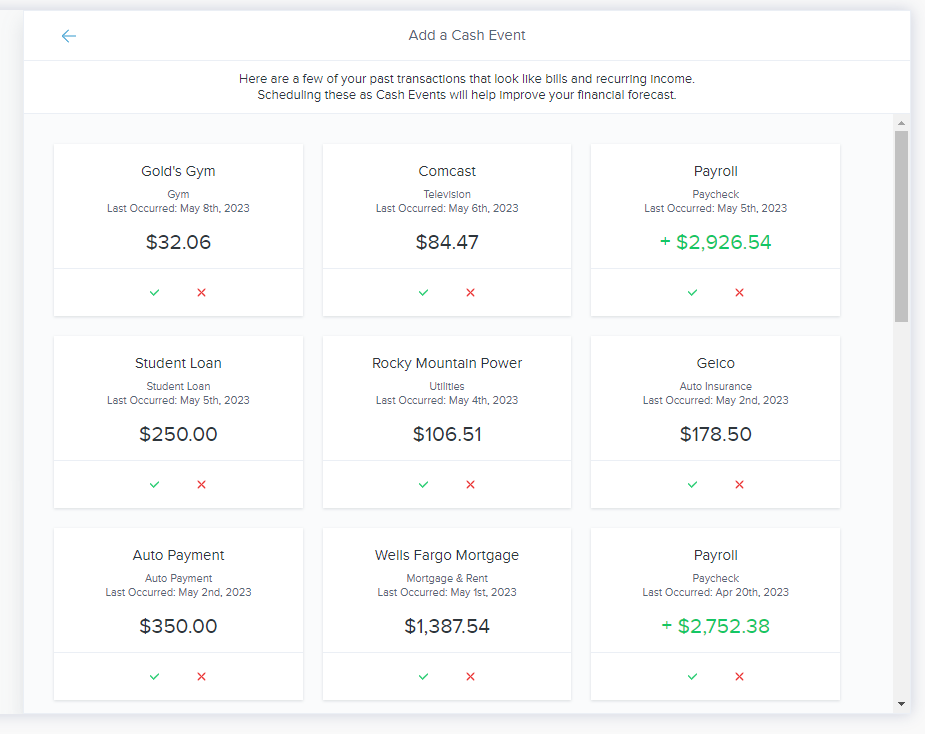Click the $1,387.54 amount
Image resolution: width=925 pixels, height=734 pixels.
coord(447,626)
